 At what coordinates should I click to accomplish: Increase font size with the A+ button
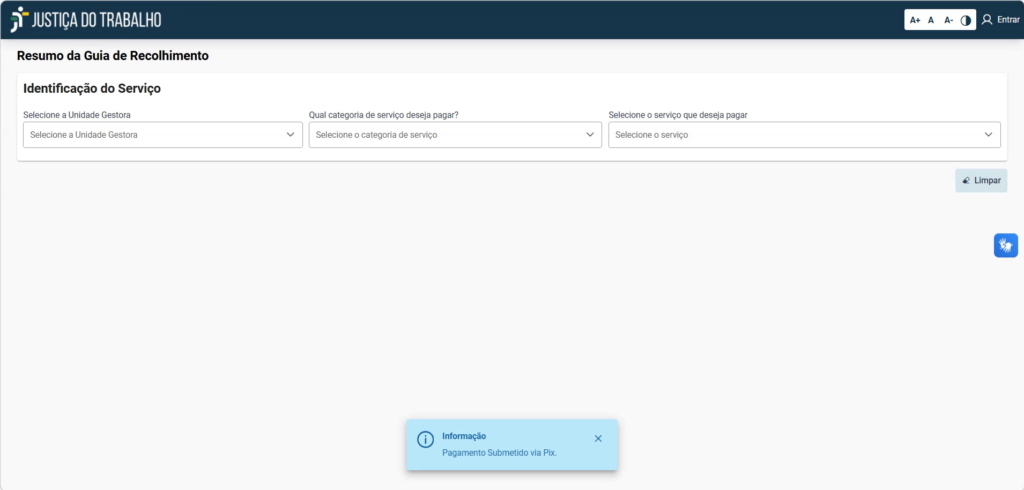coord(915,20)
